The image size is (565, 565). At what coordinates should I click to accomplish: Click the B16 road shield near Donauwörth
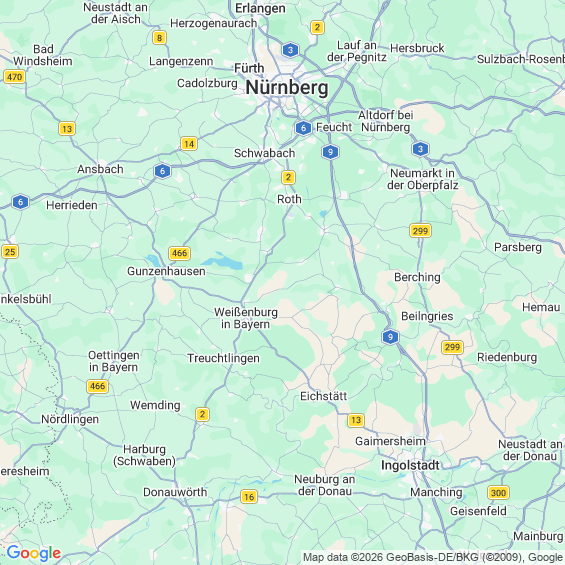249,497
